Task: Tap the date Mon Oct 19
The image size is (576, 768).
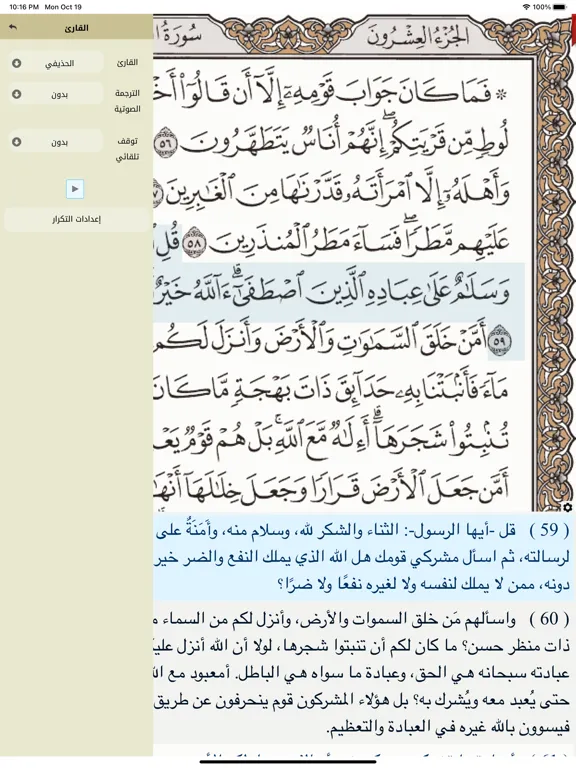Action: tap(63, 7)
